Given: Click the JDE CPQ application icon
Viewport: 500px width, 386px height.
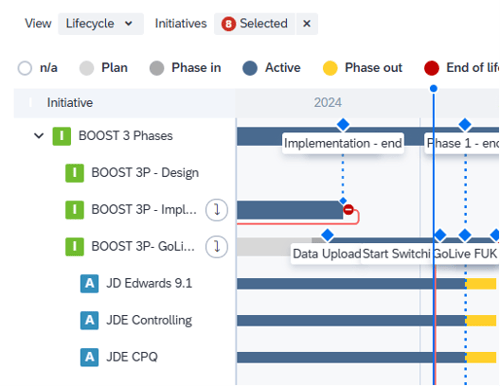Looking at the screenshot, I should point(89,357).
